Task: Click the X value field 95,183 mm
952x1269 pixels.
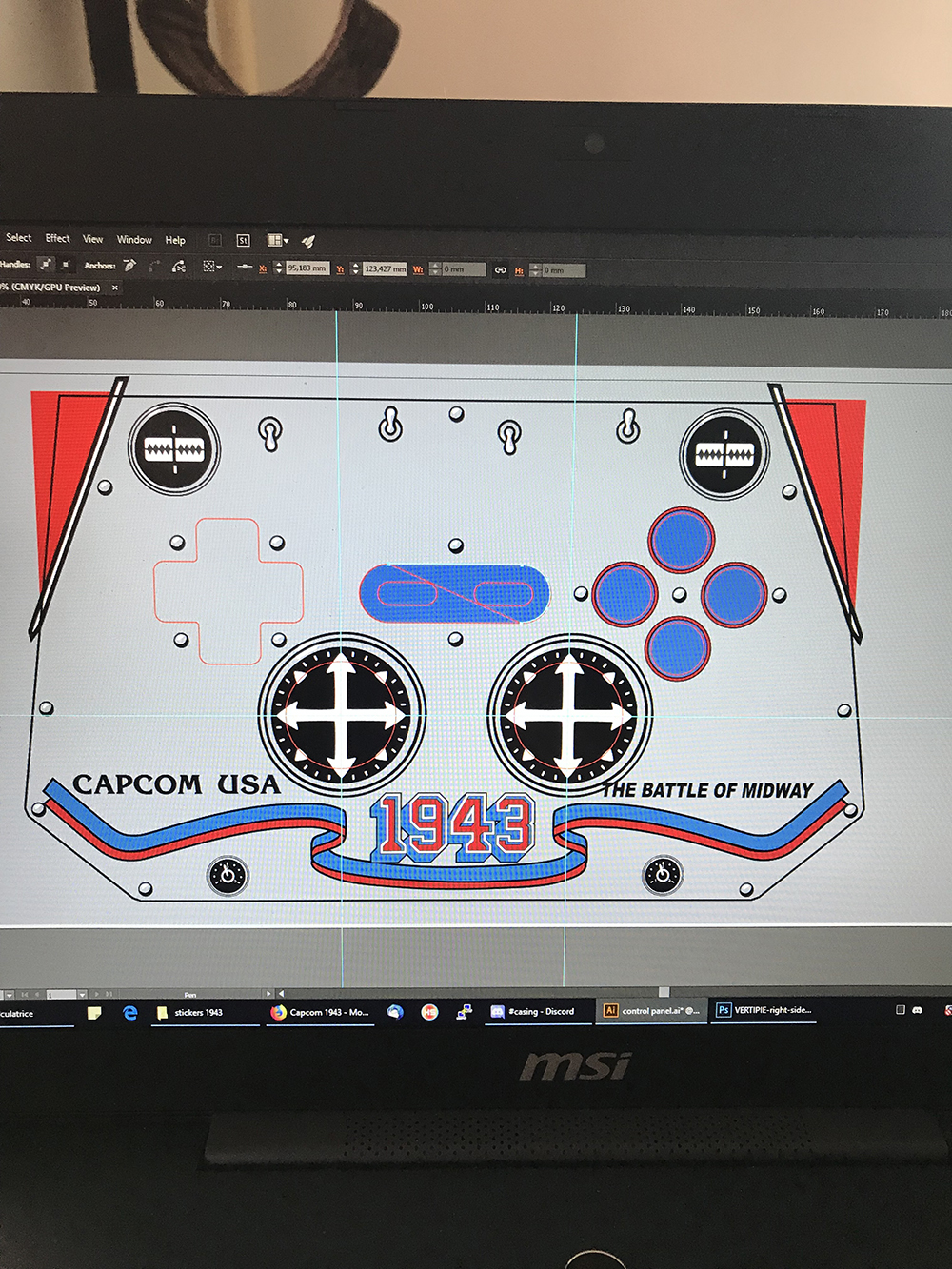Action: 307,268
